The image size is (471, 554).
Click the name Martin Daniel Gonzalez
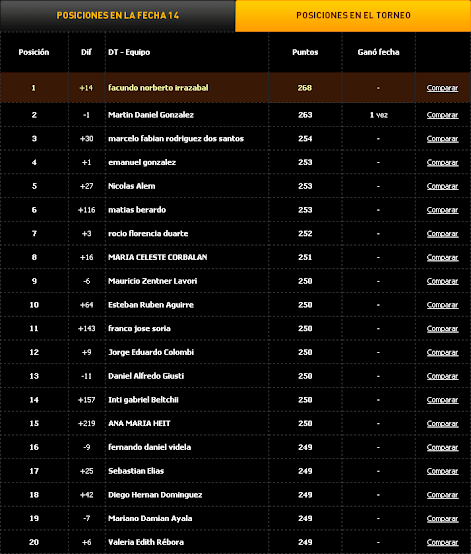(151, 115)
